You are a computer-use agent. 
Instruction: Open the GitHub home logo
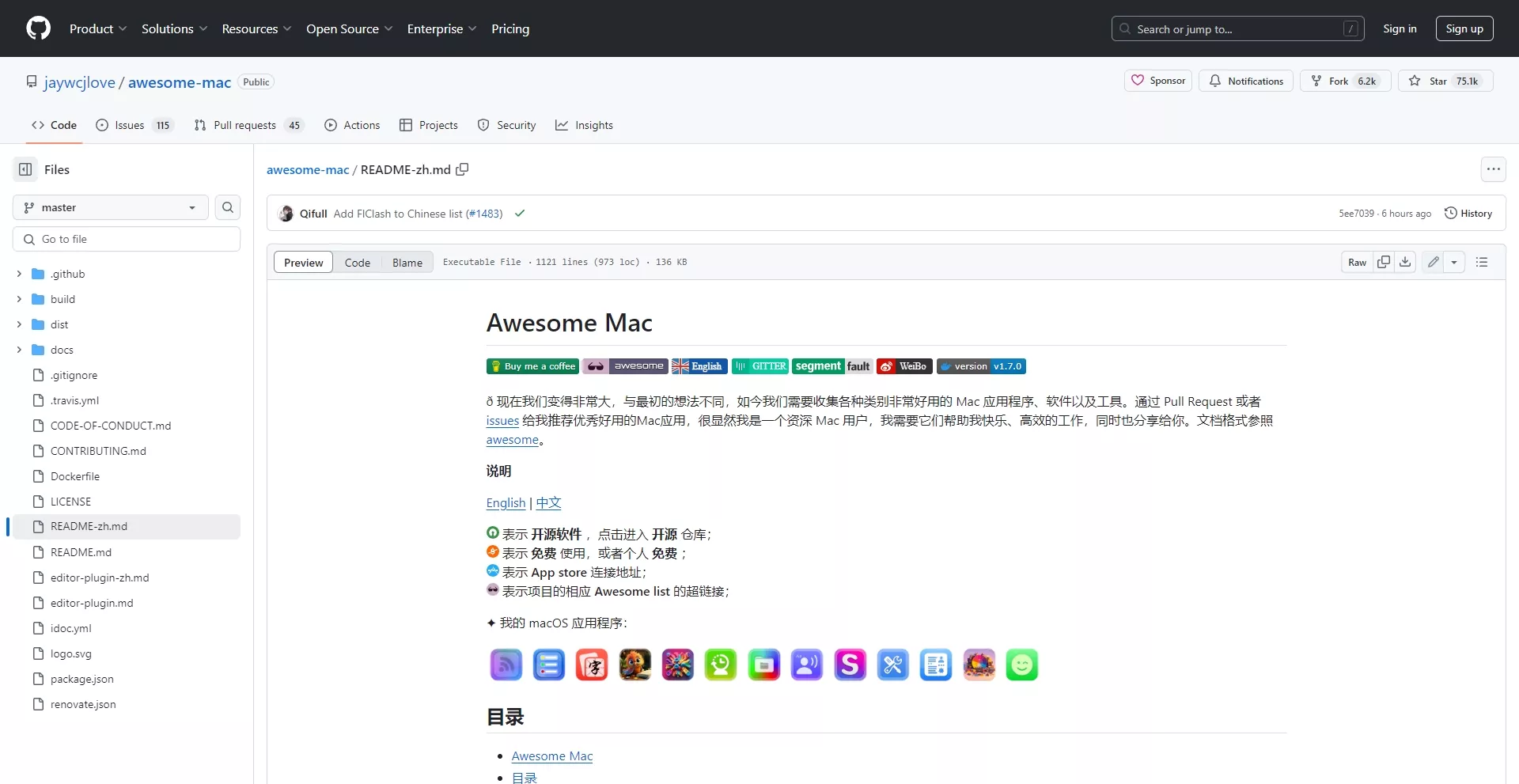click(x=38, y=28)
